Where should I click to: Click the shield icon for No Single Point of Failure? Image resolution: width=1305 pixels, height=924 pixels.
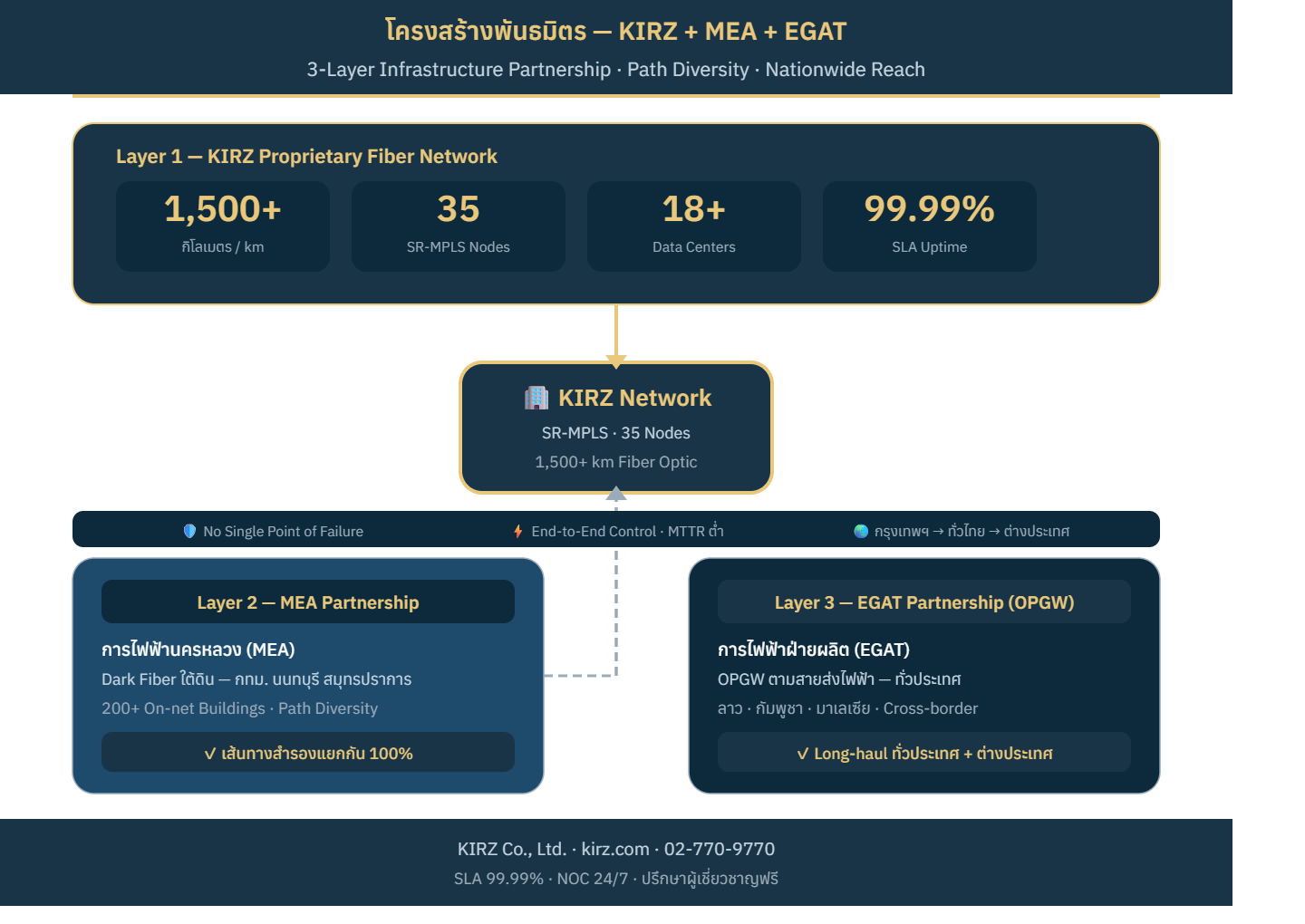coord(189,531)
